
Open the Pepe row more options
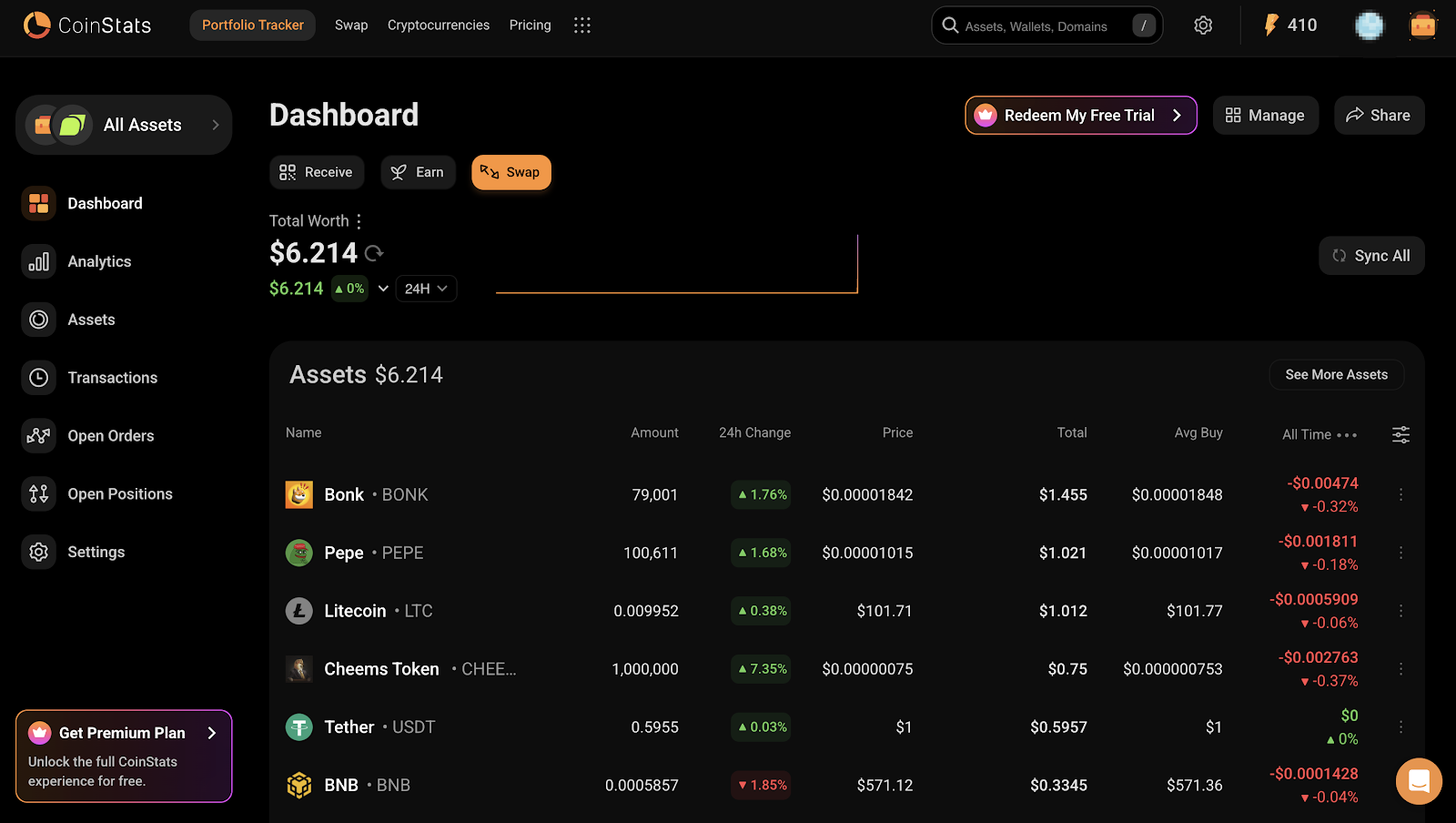point(1401,553)
